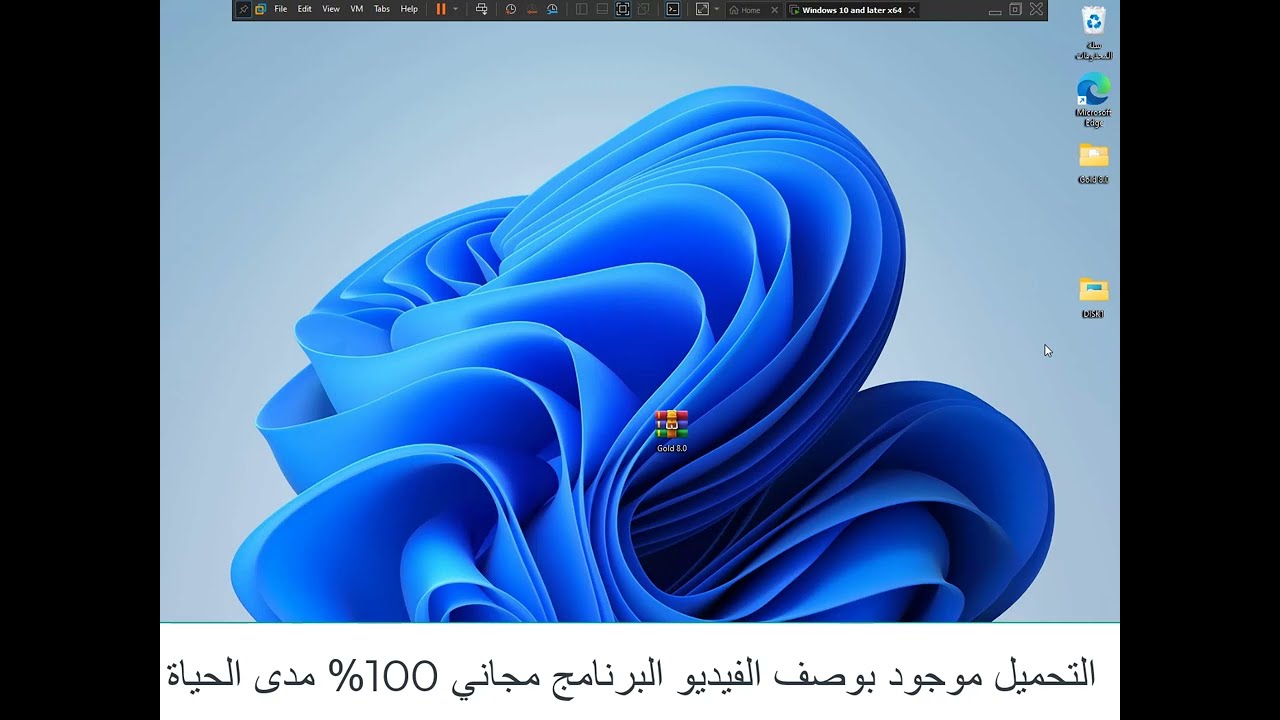Screen dimensions: 1280x720
Task: Toggle the library sidebar view
Action: tap(581, 9)
